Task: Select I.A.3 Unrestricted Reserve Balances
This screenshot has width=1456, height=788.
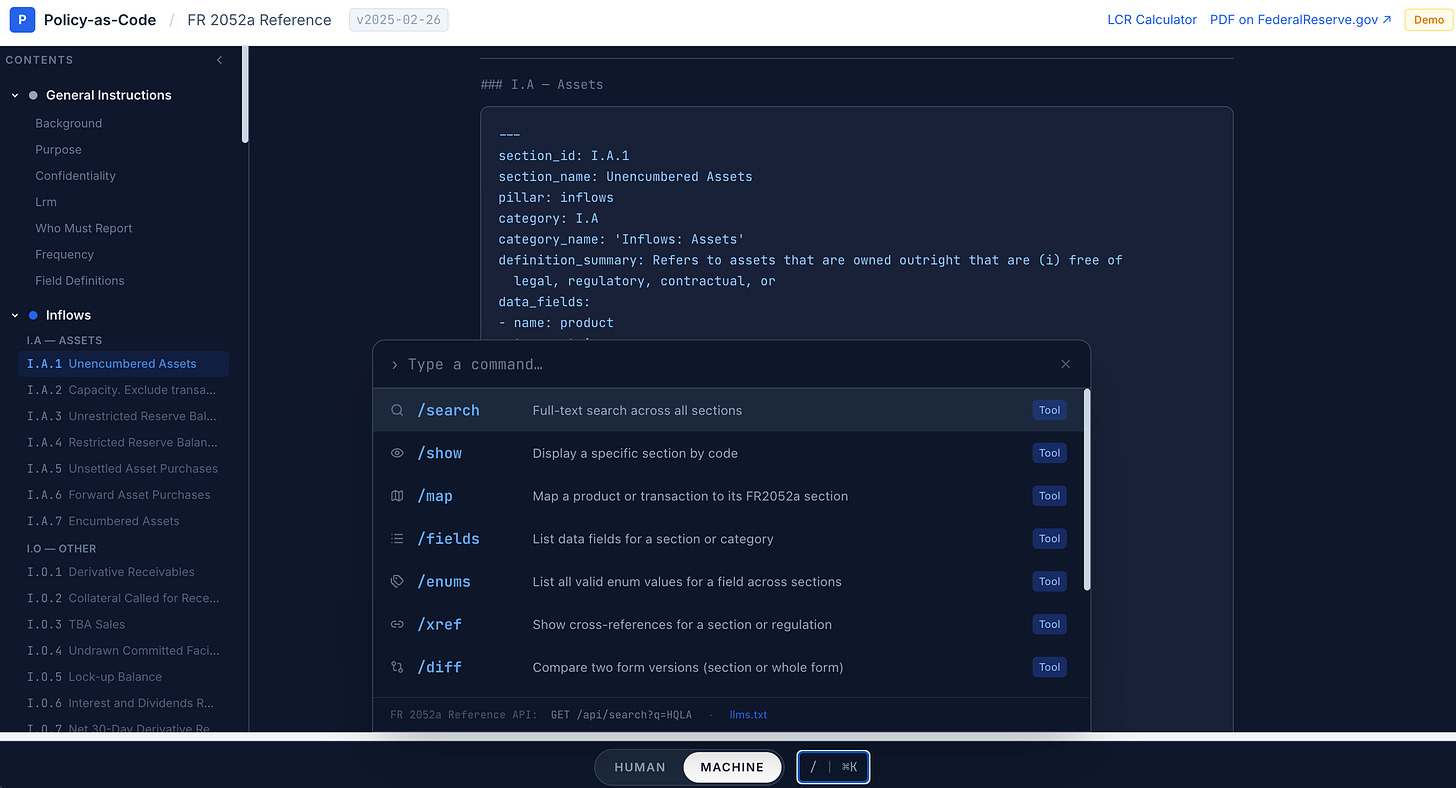Action: [x=124, y=416]
